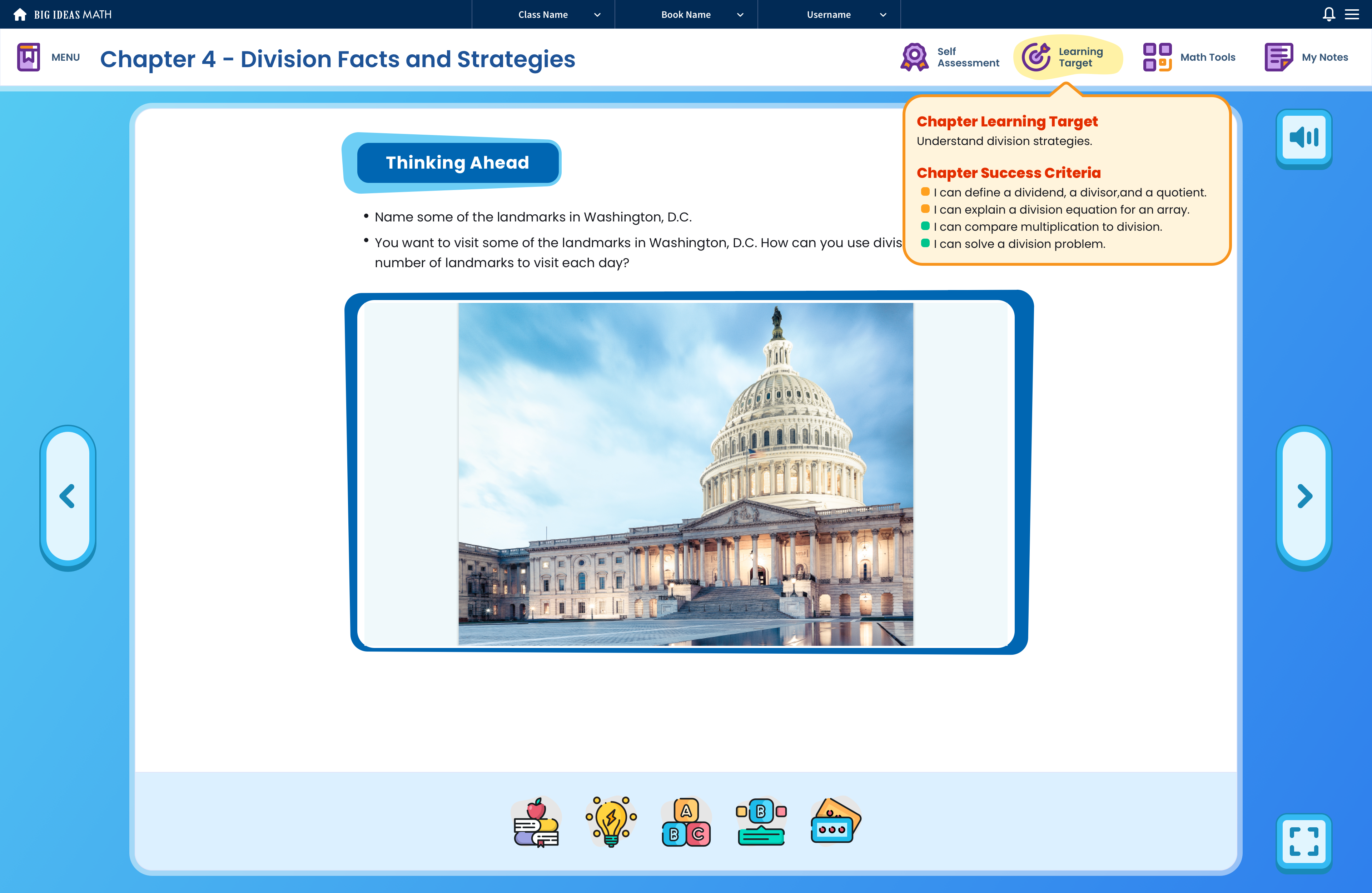
Task: Click the chat bubble ticket icon
Action: [835, 822]
